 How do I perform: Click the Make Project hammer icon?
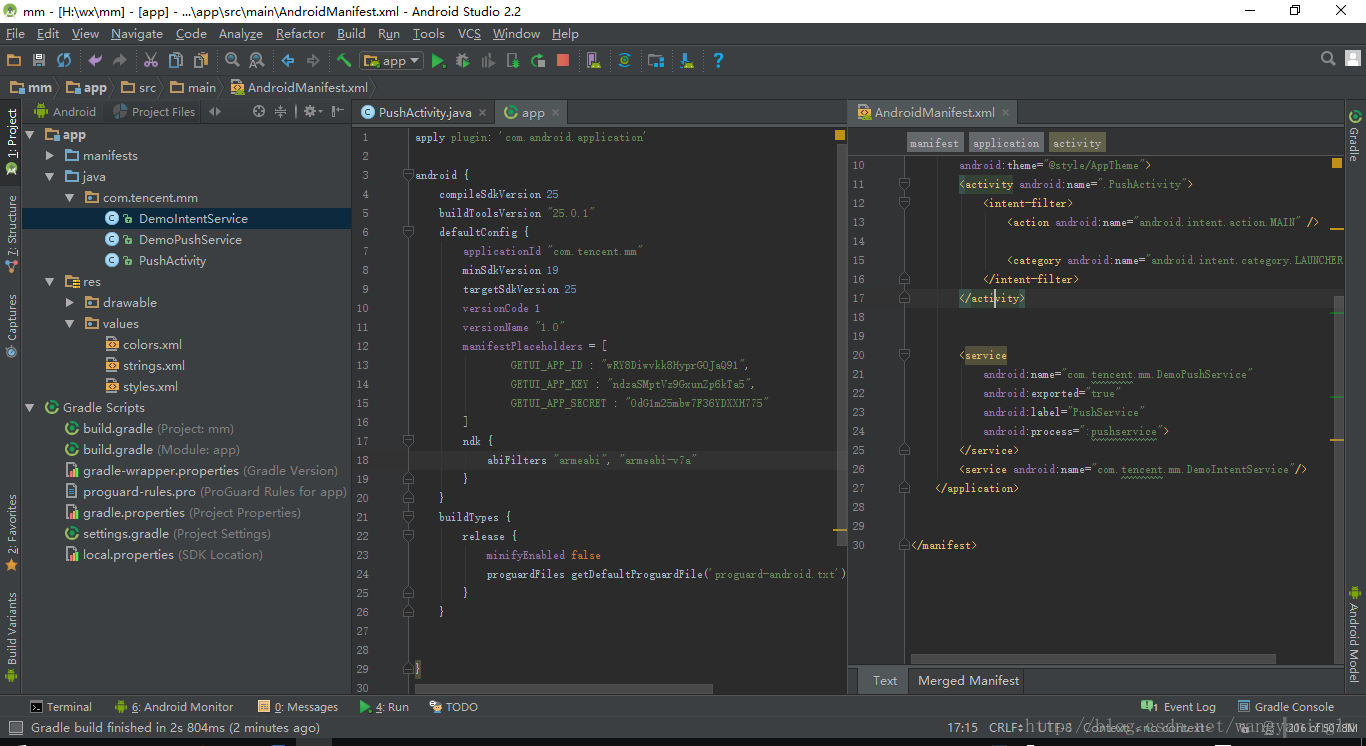(344, 60)
